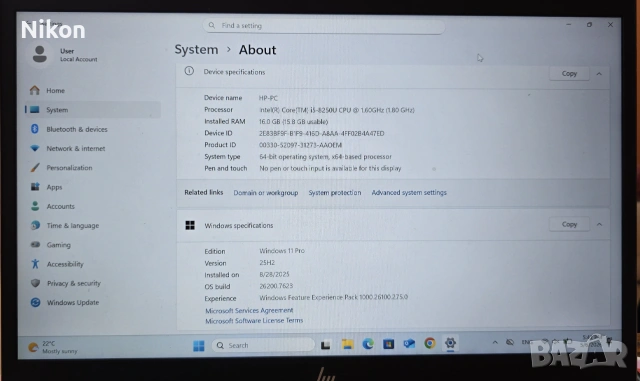
Task: Launch Microsoft Edge from taskbar
Action: (x=368, y=344)
